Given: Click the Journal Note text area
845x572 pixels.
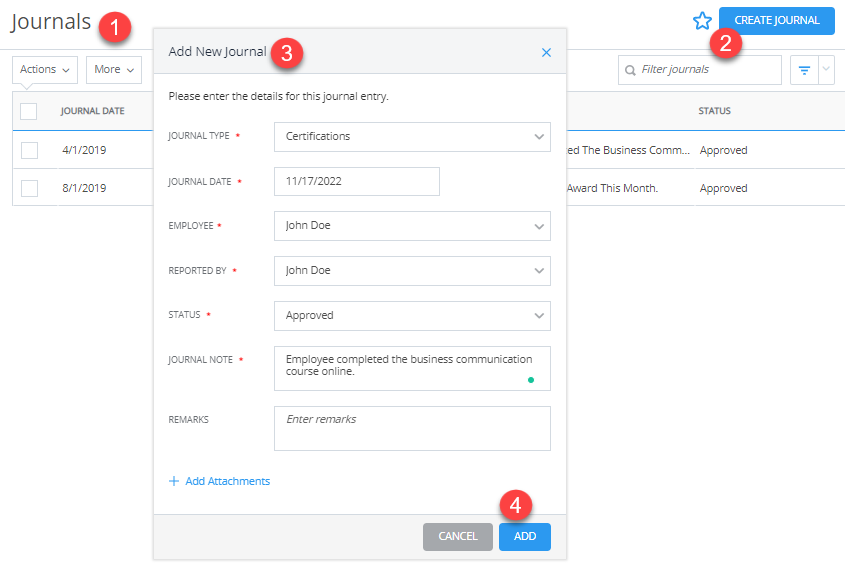Looking at the screenshot, I should point(412,368).
